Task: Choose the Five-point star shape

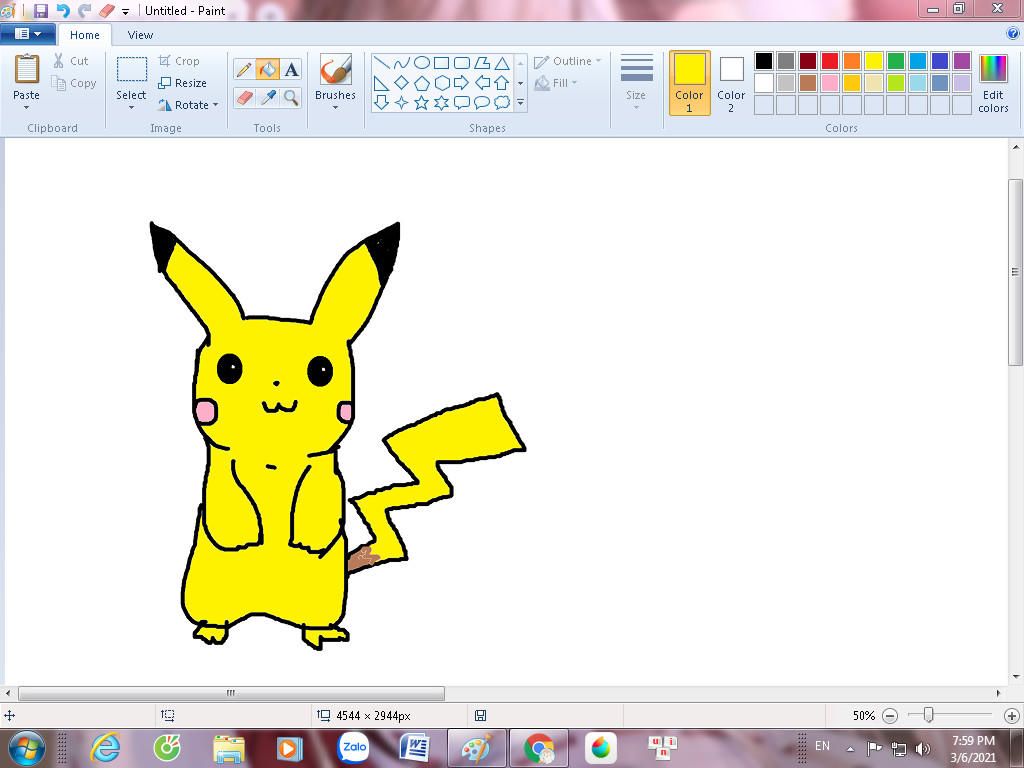Action: 422,103
